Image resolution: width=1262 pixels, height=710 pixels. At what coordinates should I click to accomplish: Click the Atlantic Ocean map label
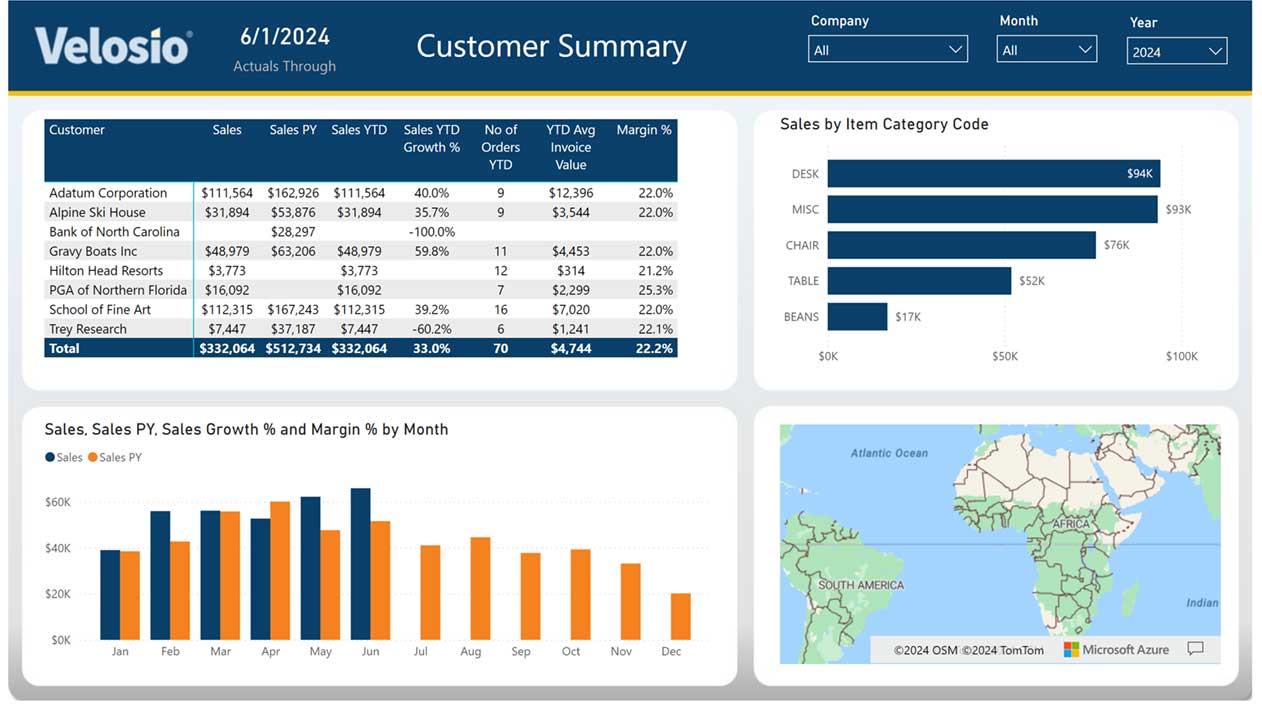point(889,453)
